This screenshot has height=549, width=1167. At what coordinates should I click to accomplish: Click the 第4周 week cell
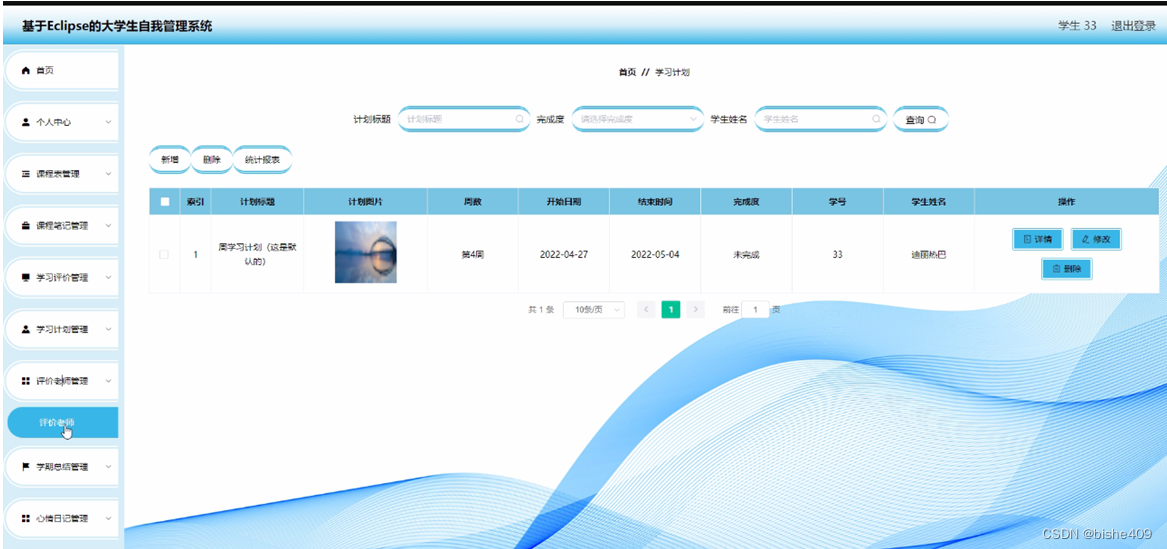[473, 254]
